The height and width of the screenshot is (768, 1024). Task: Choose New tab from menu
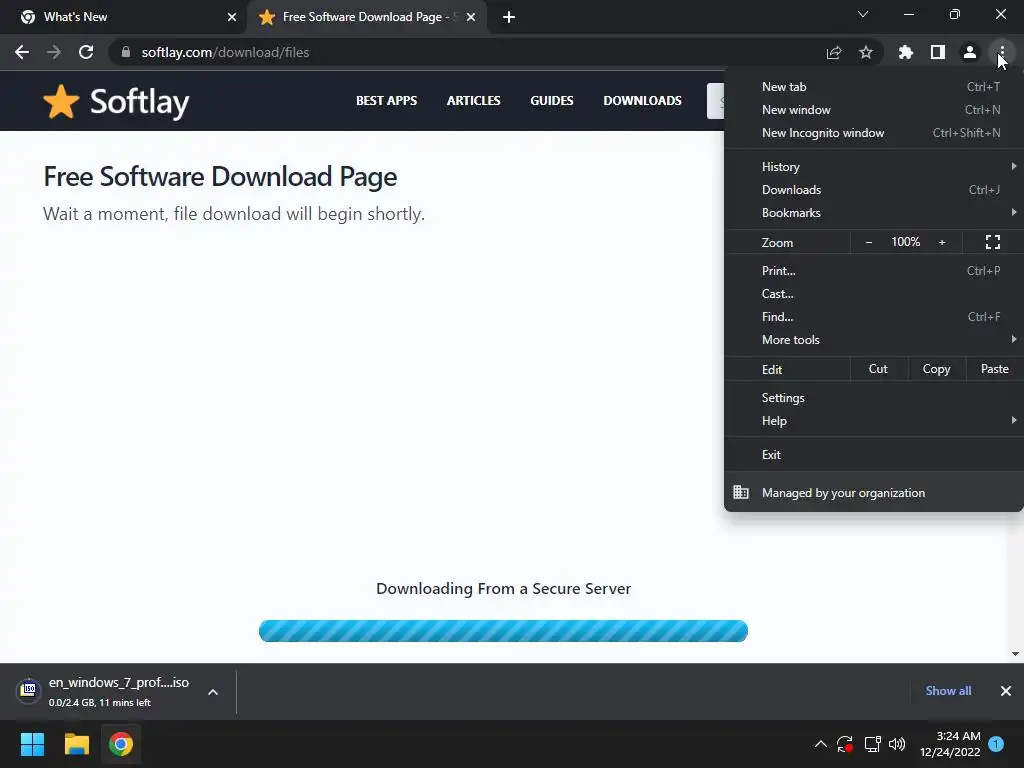[874, 87]
